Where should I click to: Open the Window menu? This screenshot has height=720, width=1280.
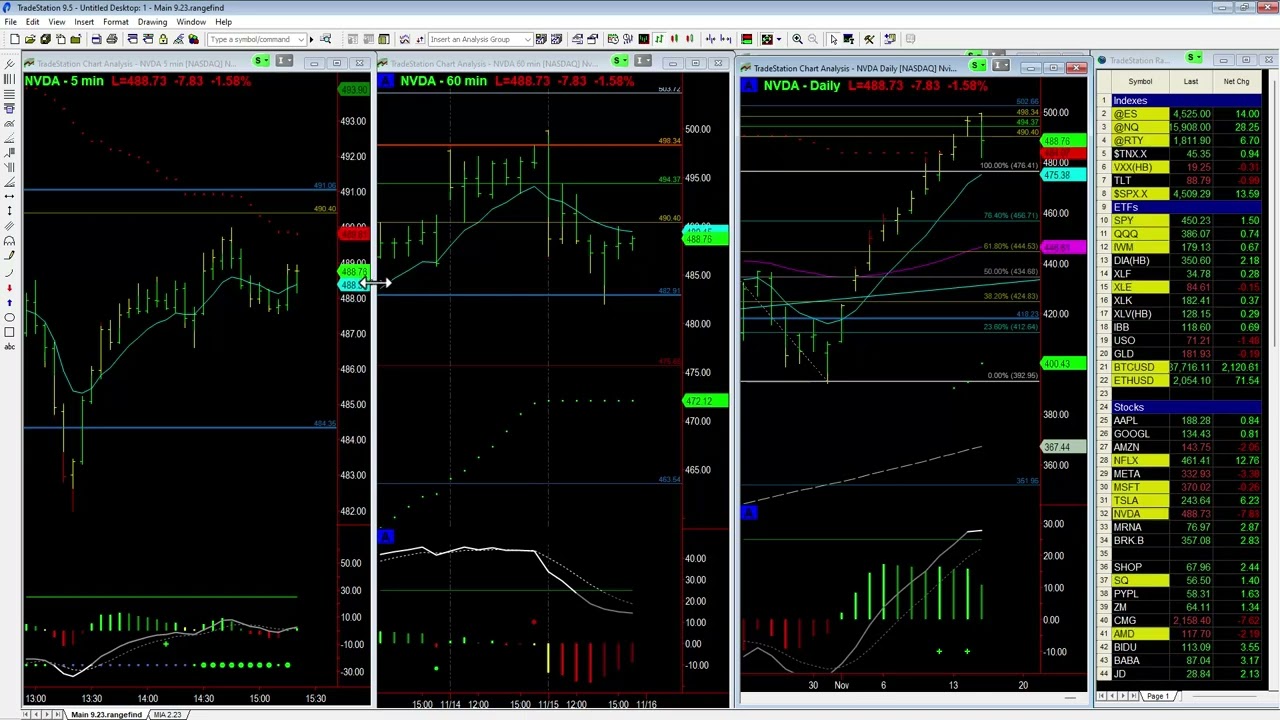[191, 22]
